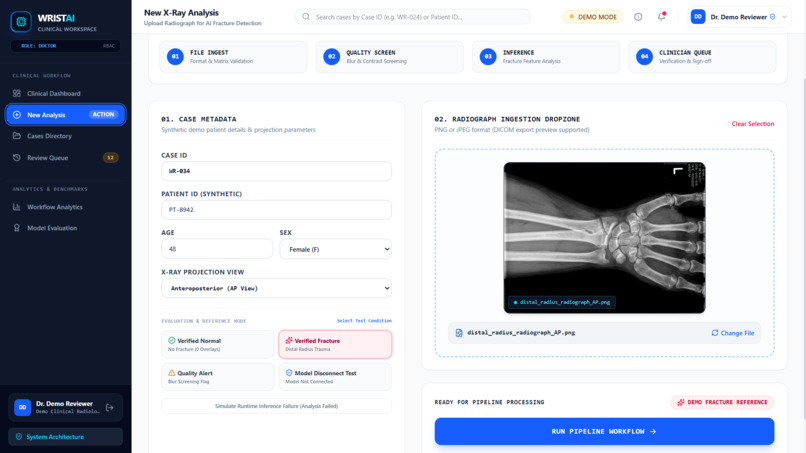Click step 04 Clinician Queue circle

[x=645, y=57]
